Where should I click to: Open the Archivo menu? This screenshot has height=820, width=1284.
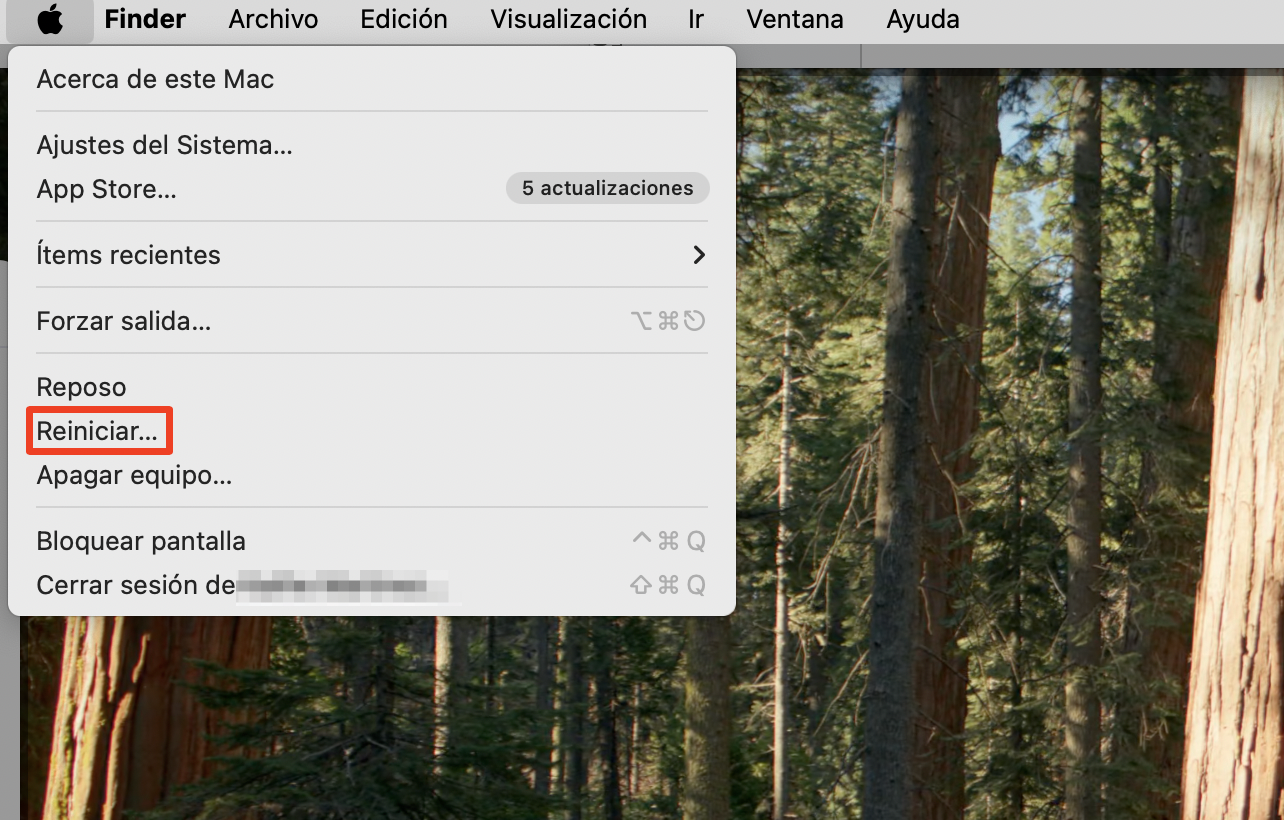pos(273,19)
